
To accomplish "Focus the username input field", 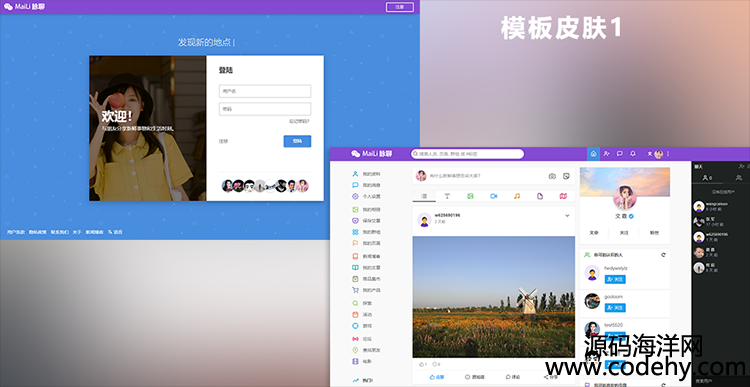I will 265,91.
